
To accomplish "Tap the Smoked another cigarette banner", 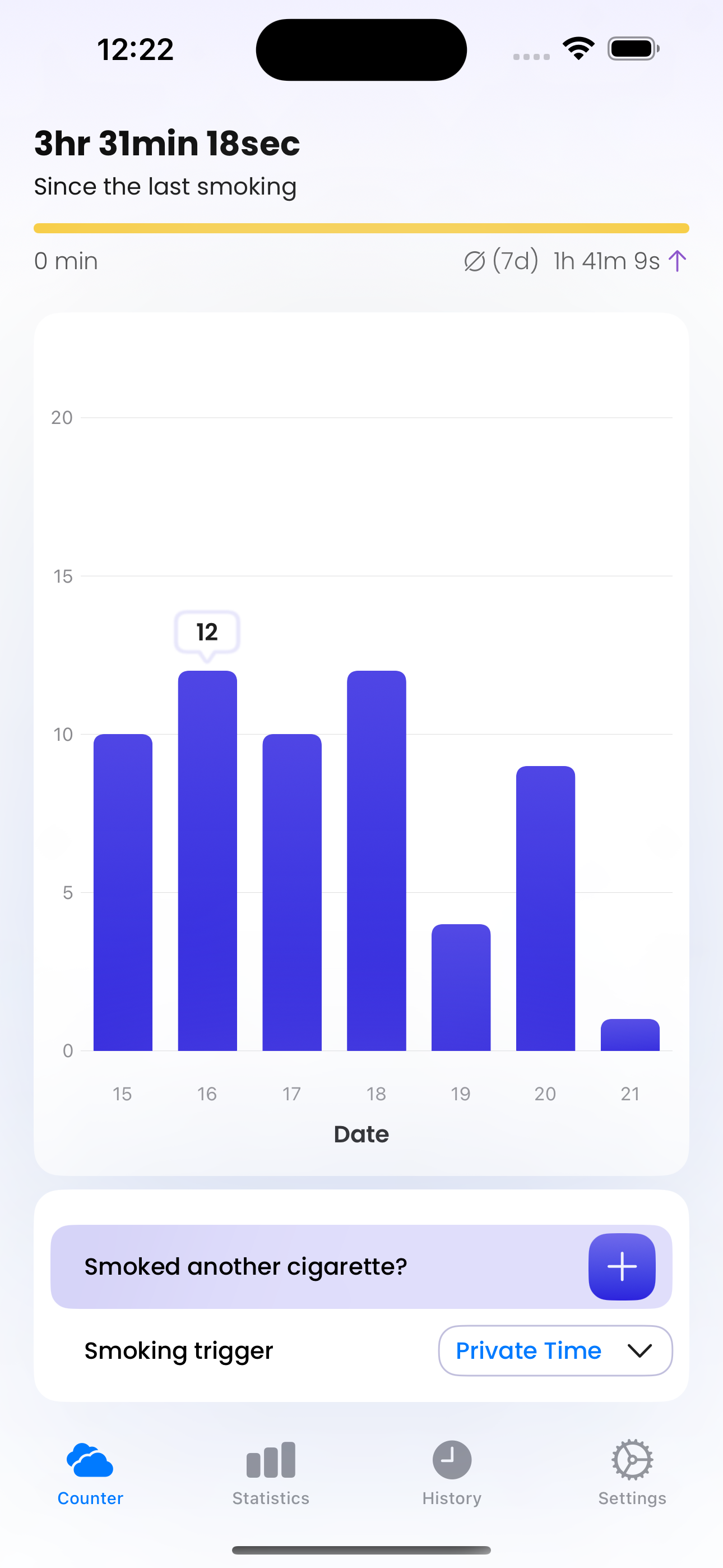I will 246,1267.
